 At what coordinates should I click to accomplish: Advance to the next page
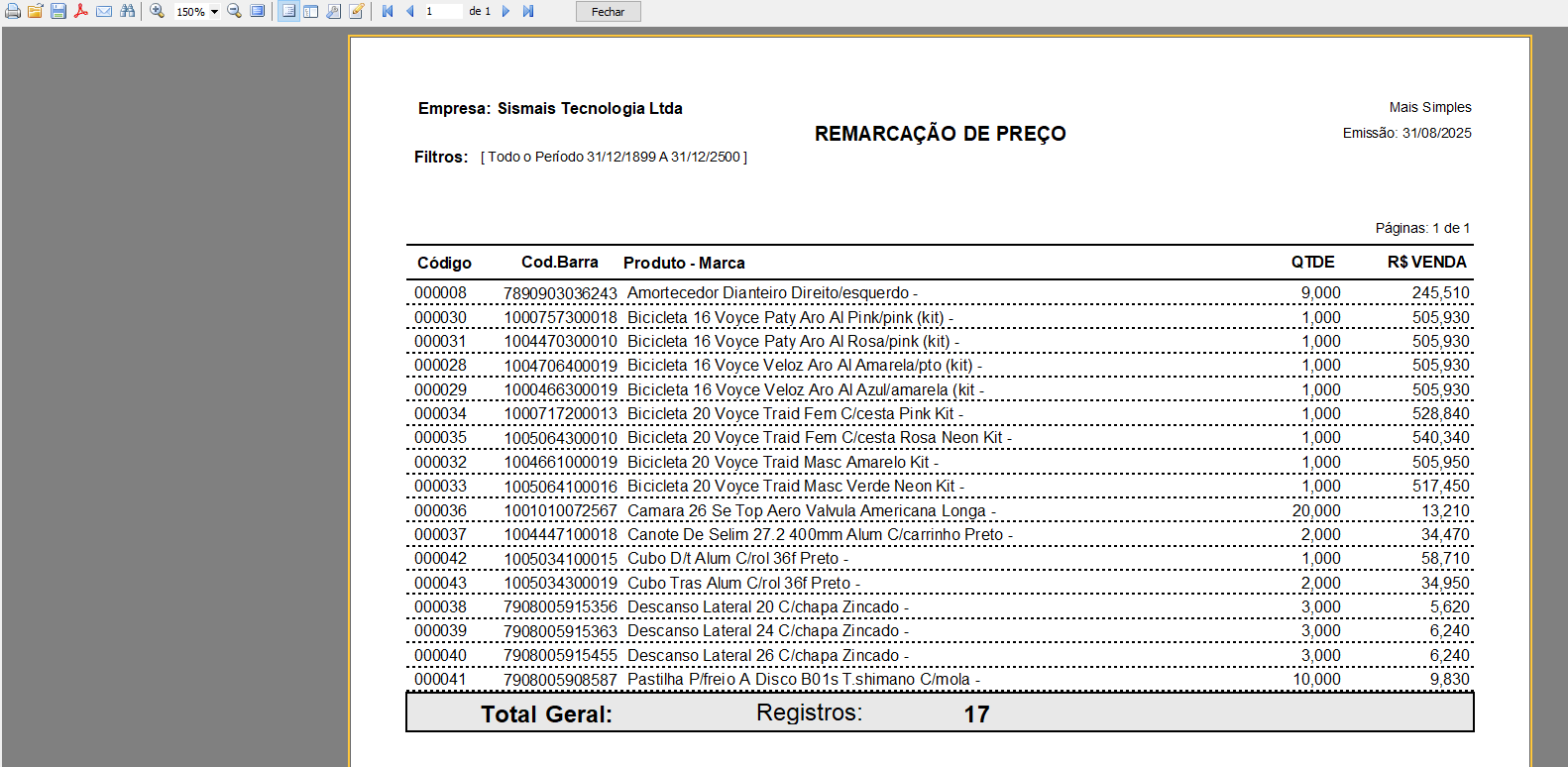pyautogui.click(x=506, y=12)
